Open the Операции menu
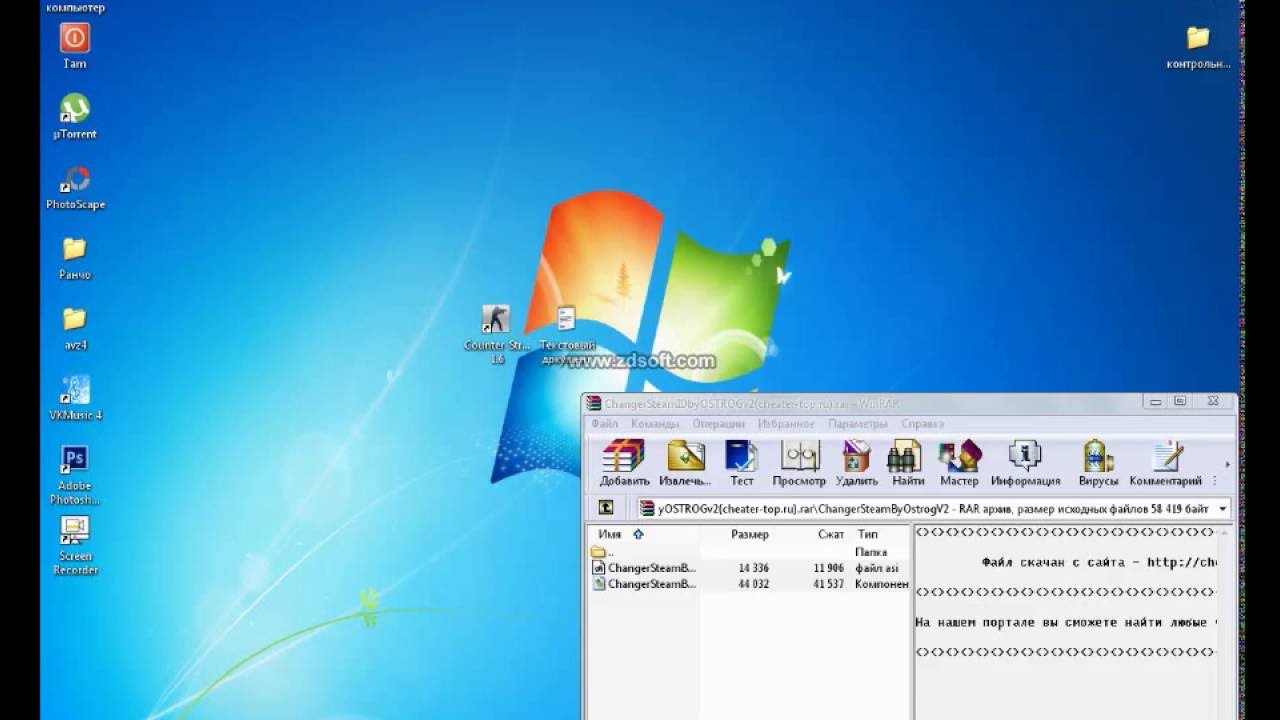Viewport: 1280px width, 720px height. 719,424
